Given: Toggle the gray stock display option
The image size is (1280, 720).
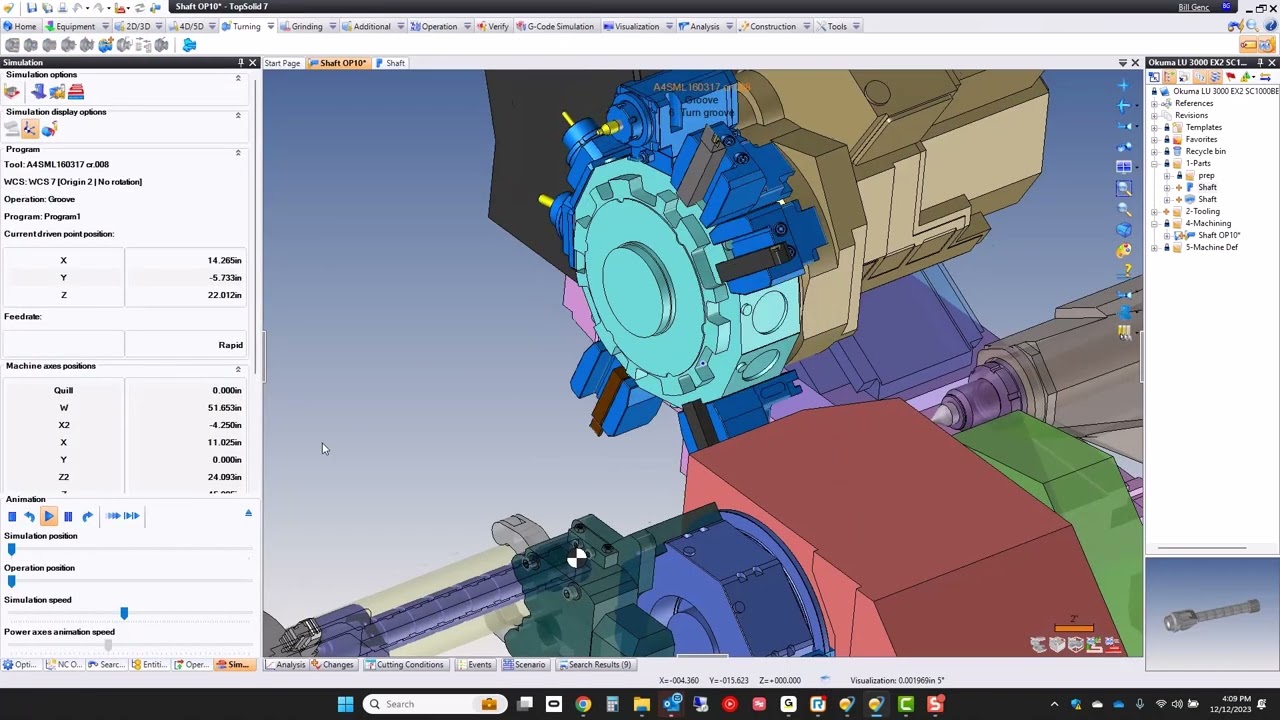Looking at the screenshot, I should pyautogui.click(x=12, y=129).
